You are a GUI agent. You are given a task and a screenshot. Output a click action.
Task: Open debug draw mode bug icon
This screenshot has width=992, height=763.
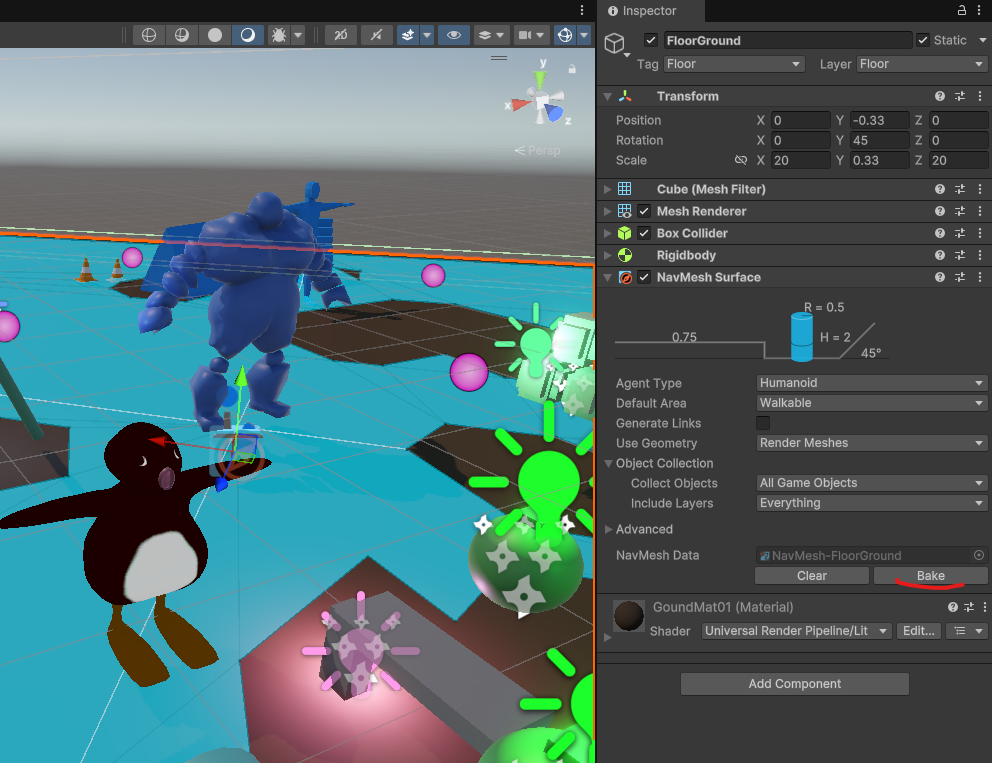[278, 35]
